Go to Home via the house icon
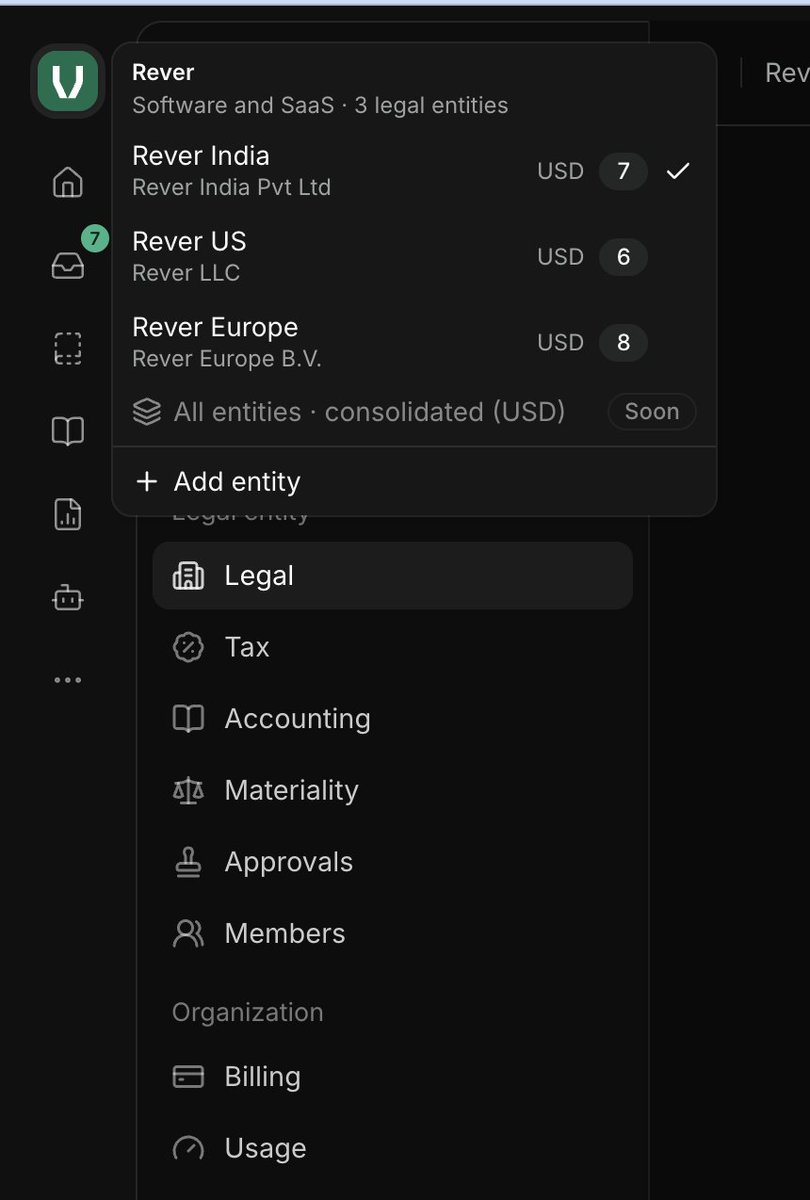 pos(68,182)
